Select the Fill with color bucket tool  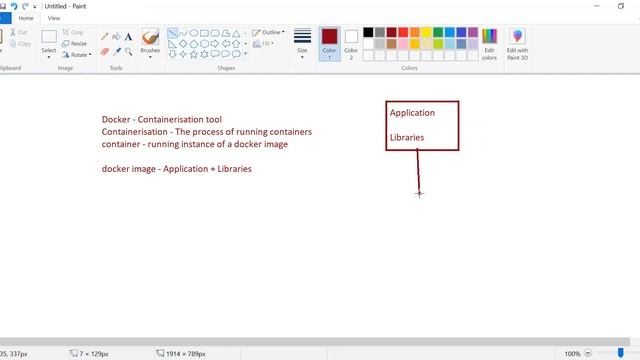(x=117, y=37)
